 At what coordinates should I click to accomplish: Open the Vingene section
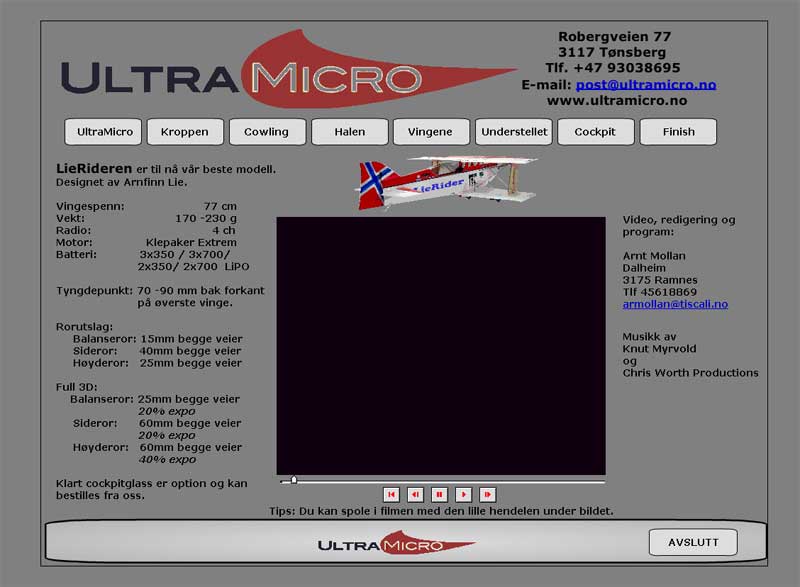click(x=431, y=132)
